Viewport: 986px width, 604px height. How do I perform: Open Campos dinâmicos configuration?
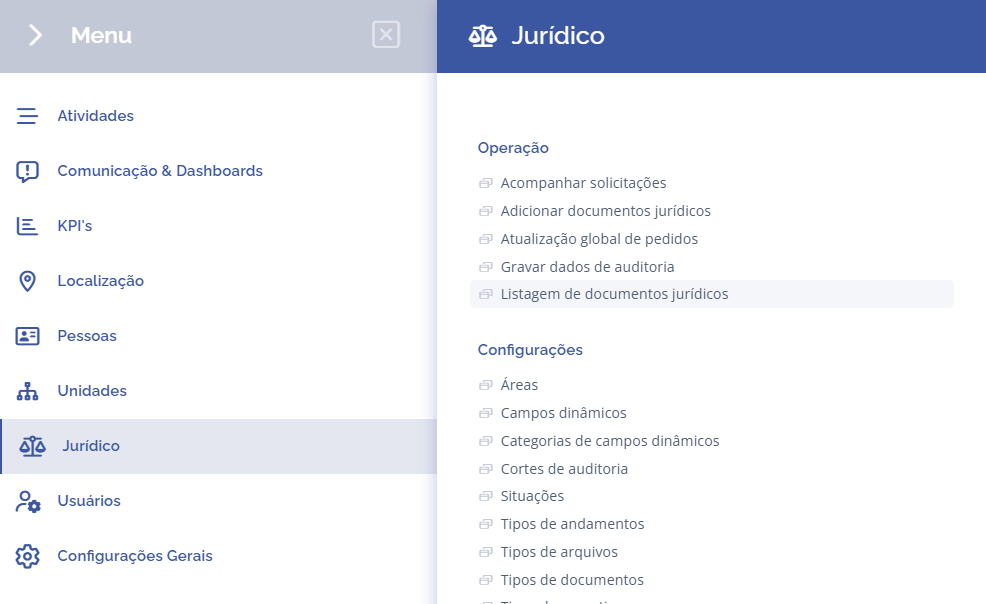click(x=563, y=413)
